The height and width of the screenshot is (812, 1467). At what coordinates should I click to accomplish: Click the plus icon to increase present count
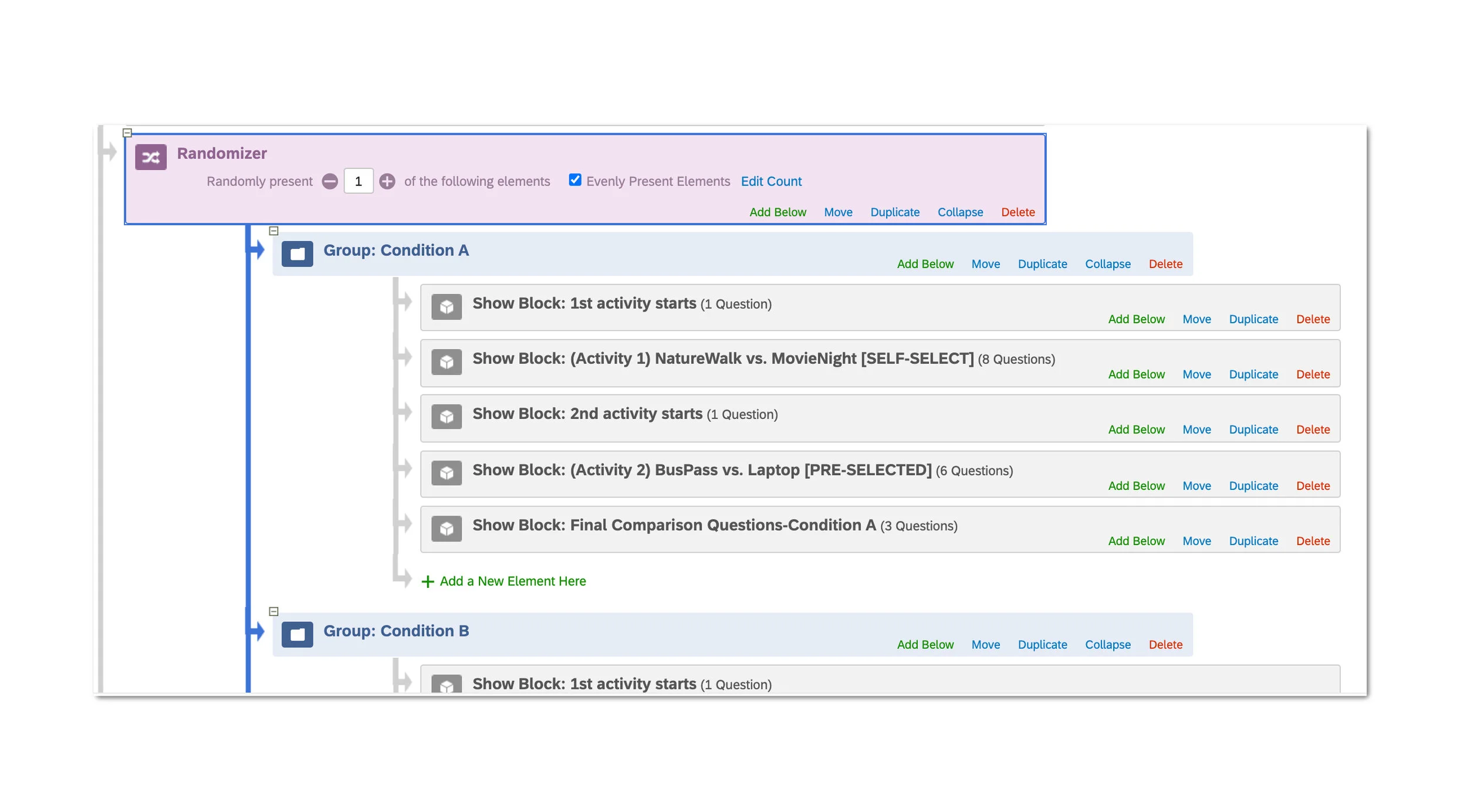387,181
